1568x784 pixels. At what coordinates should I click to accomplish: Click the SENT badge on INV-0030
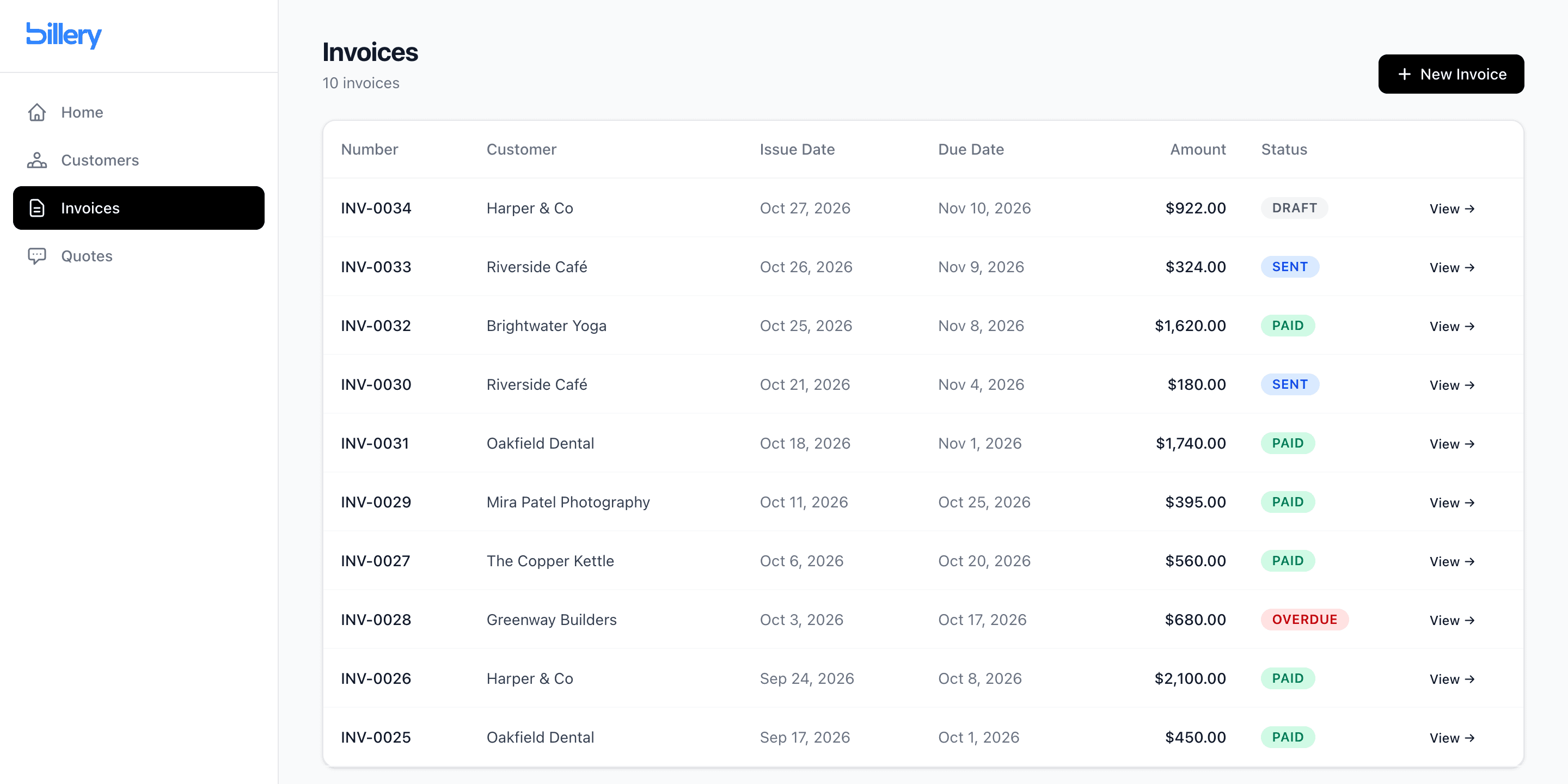(x=1290, y=384)
